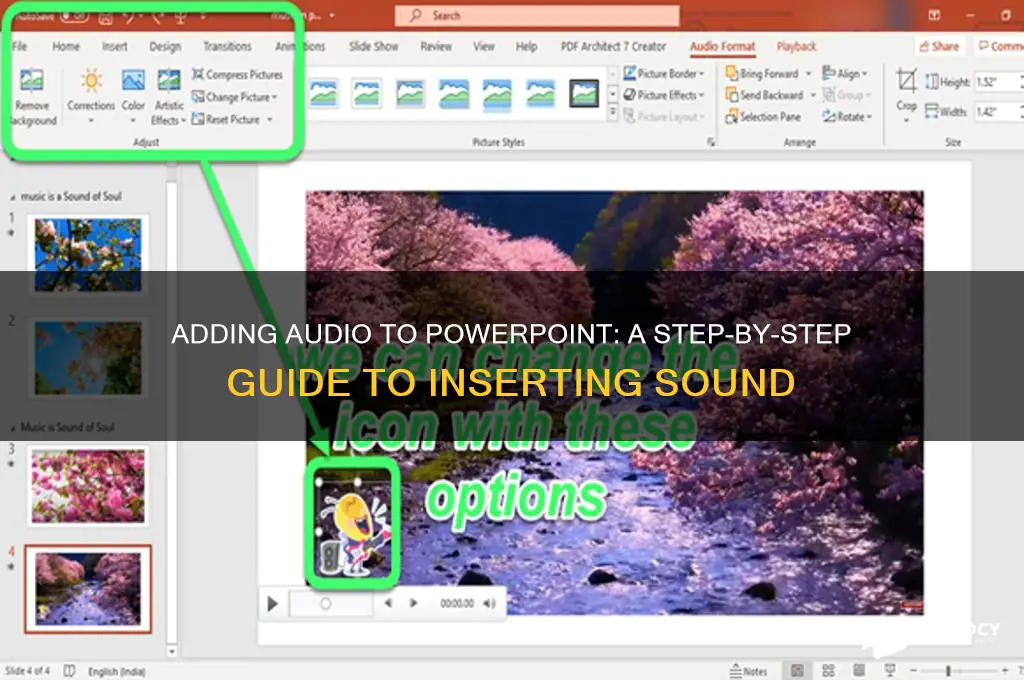Screen dimensions: 1024x680
Task: Open the Picture Border dropdown
Action: coord(664,74)
